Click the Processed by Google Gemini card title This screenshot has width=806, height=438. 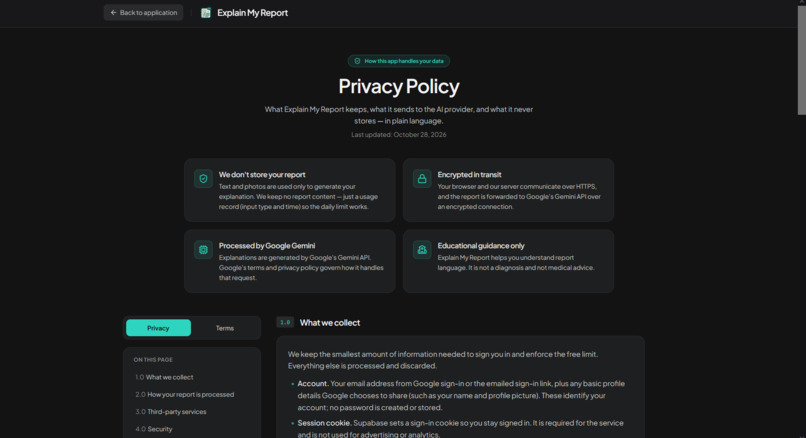tap(267, 246)
